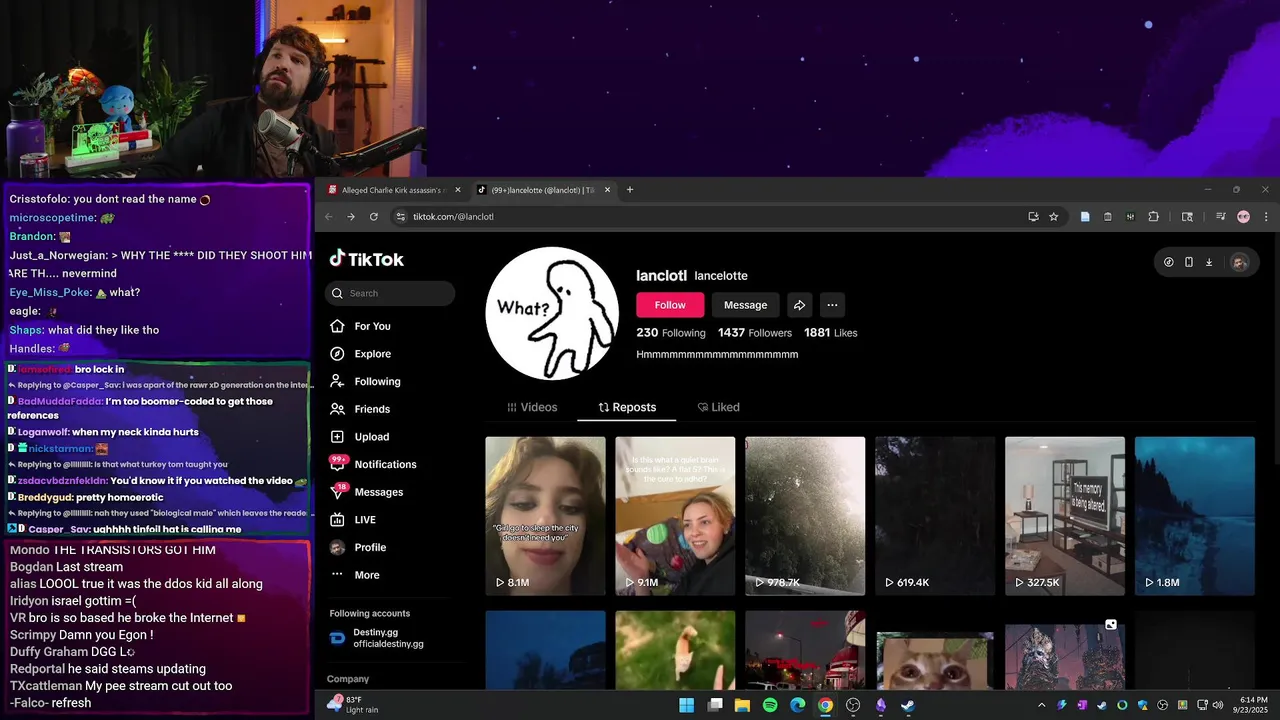Open the Friends section
Screen dimensions: 1280x720
pos(360,409)
